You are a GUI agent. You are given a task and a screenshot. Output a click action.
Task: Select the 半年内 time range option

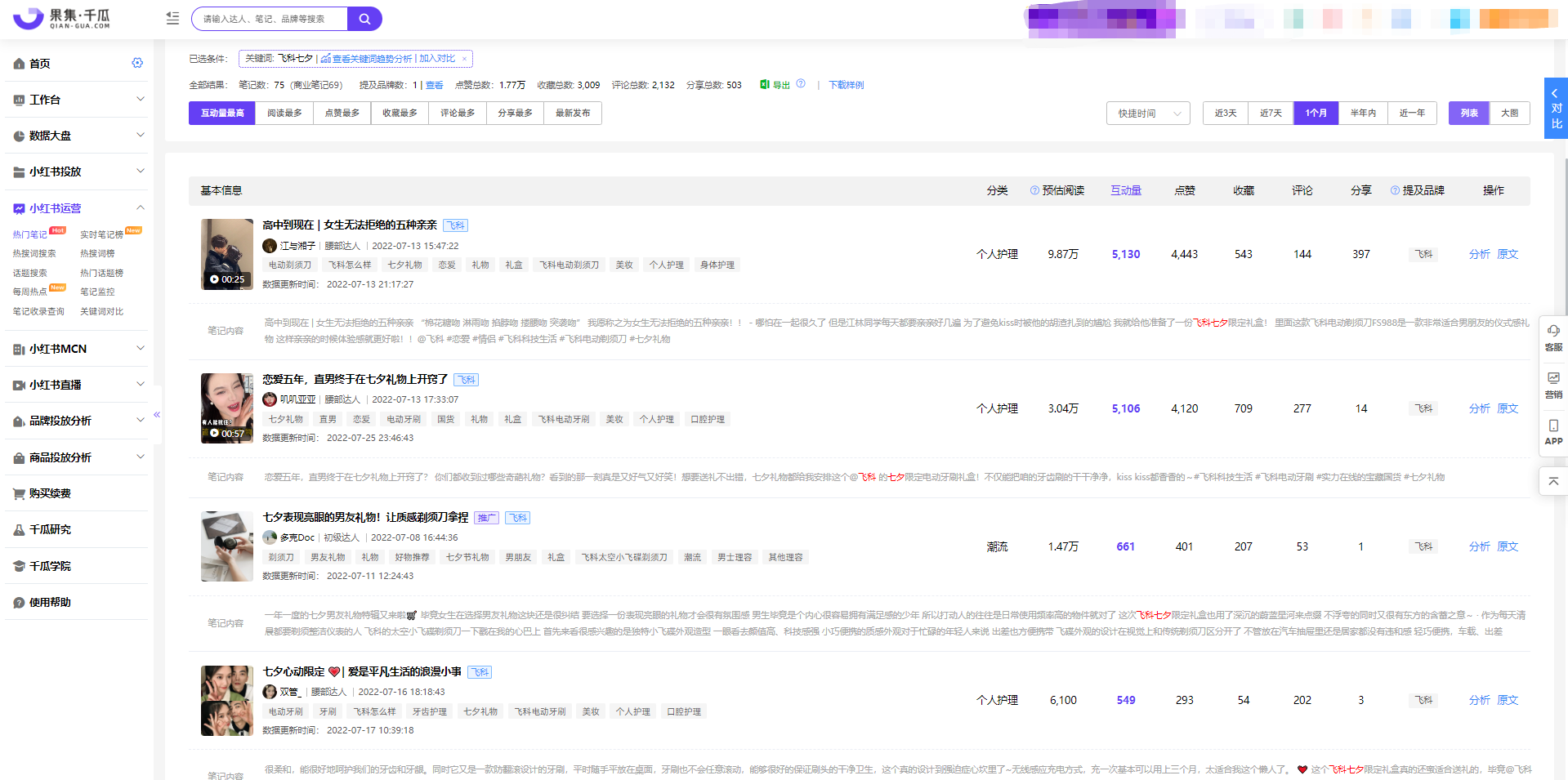click(x=1362, y=114)
